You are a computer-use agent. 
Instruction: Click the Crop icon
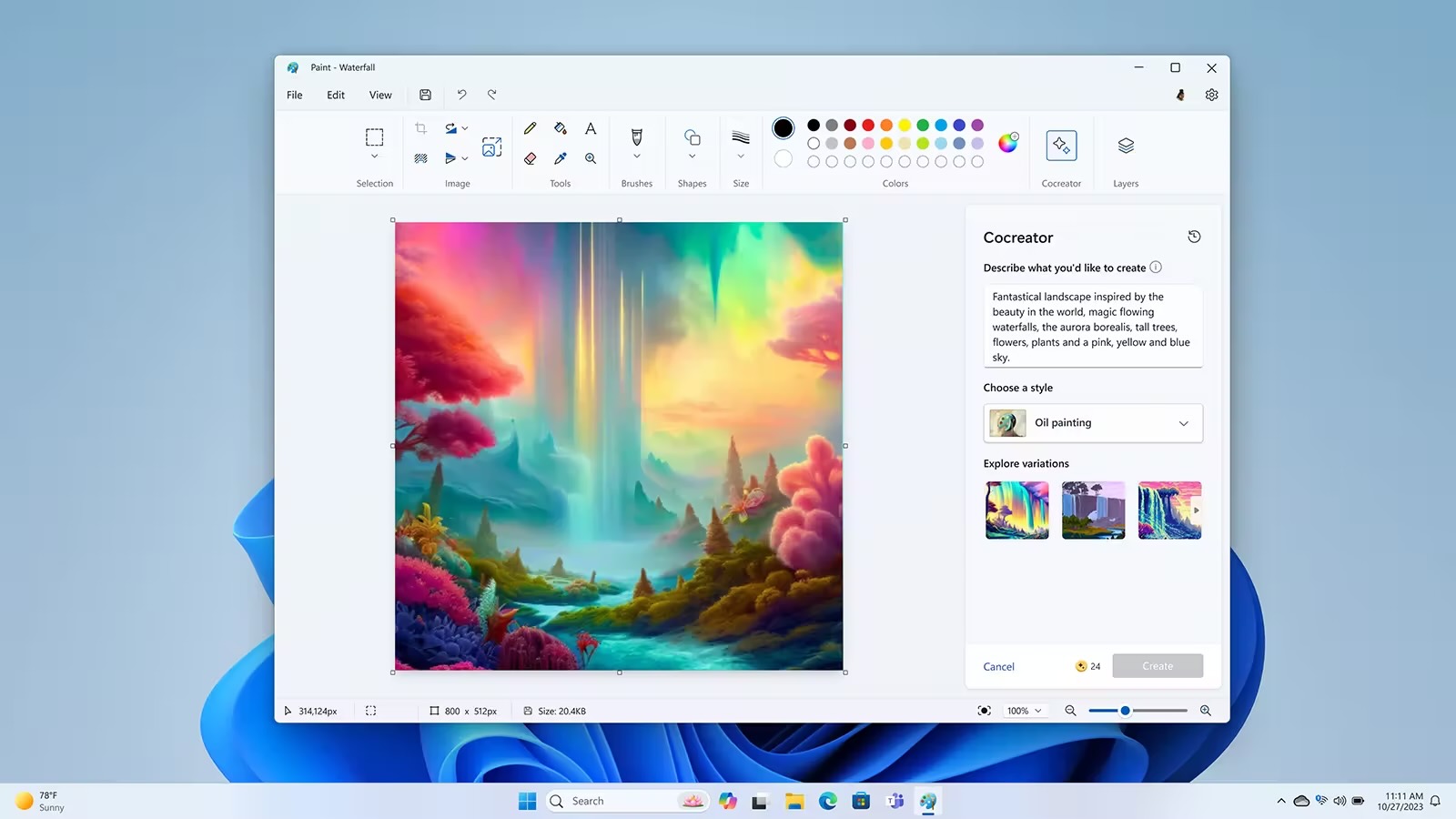coord(420,127)
